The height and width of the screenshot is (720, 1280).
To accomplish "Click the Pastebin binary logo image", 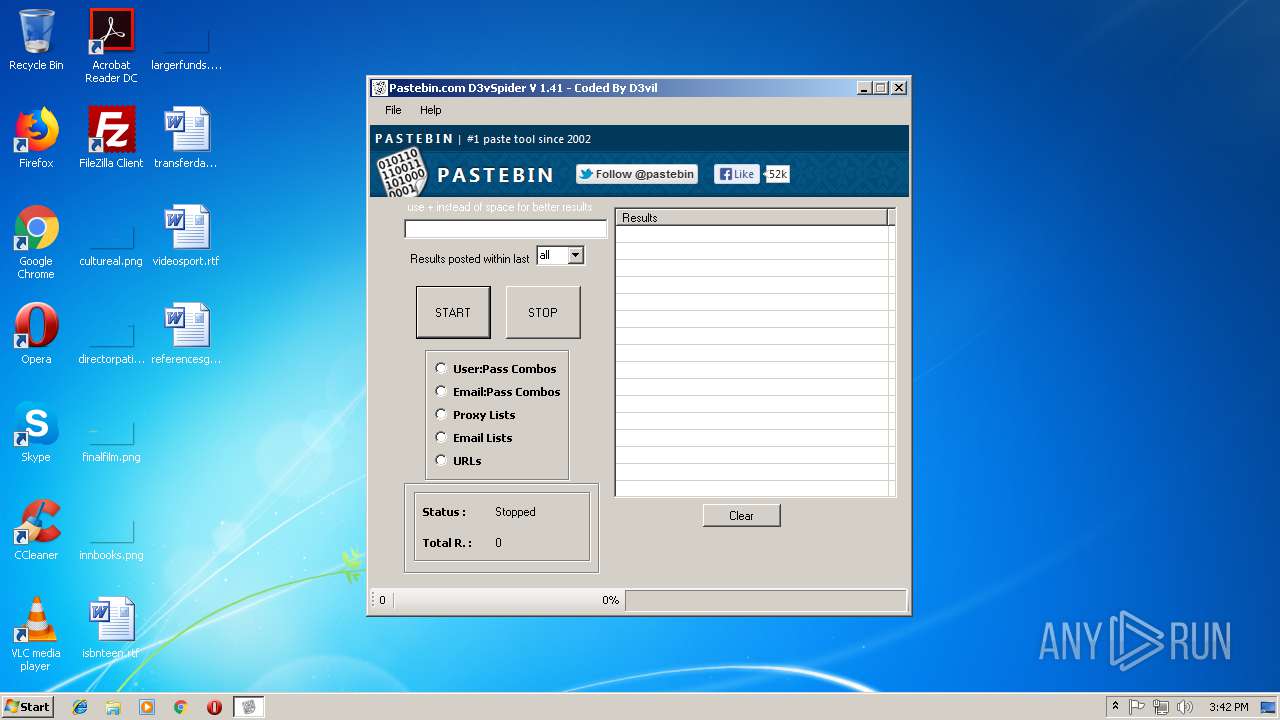I will click(x=401, y=174).
